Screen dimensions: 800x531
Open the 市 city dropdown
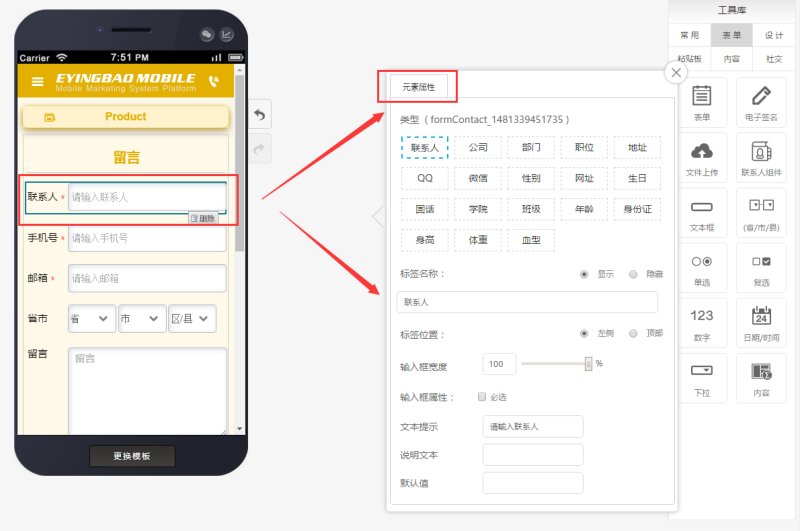coord(142,318)
